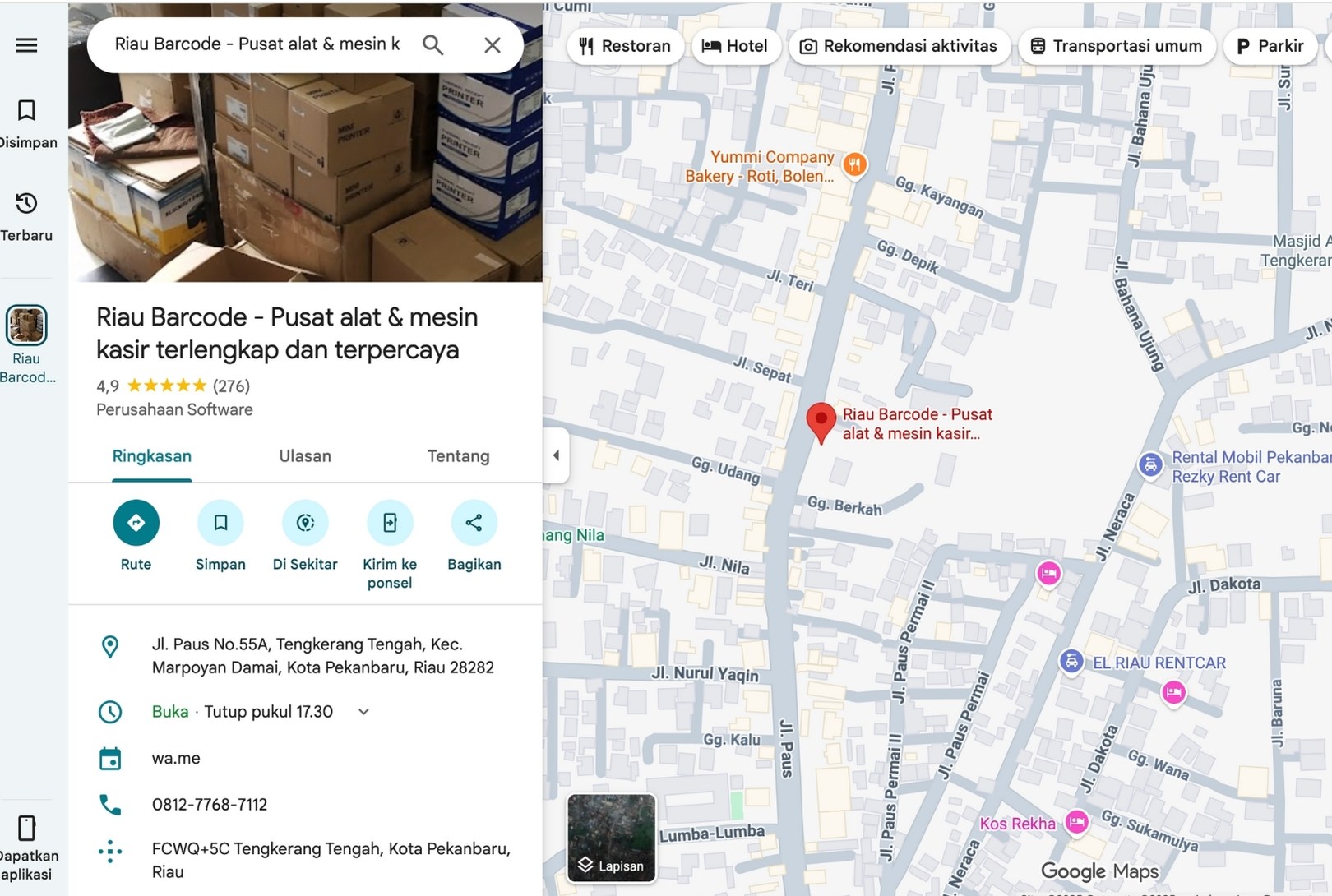The height and width of the screenshot is (896, 1332).
Task: Switch to the Tentang tab
Action: tap(458, 456)
